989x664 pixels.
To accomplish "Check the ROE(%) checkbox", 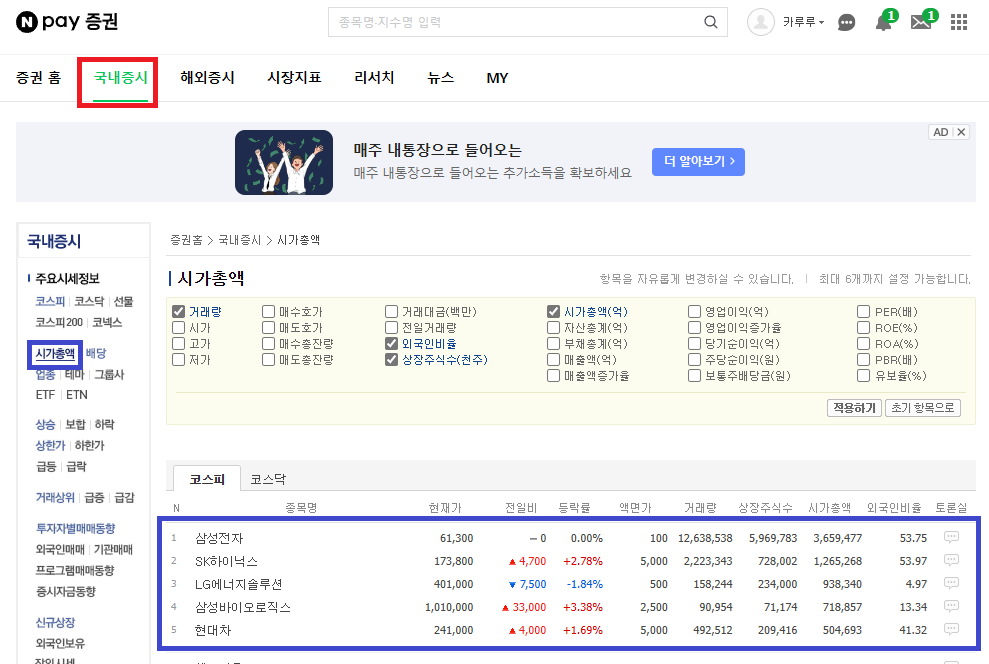I will 863,328.
